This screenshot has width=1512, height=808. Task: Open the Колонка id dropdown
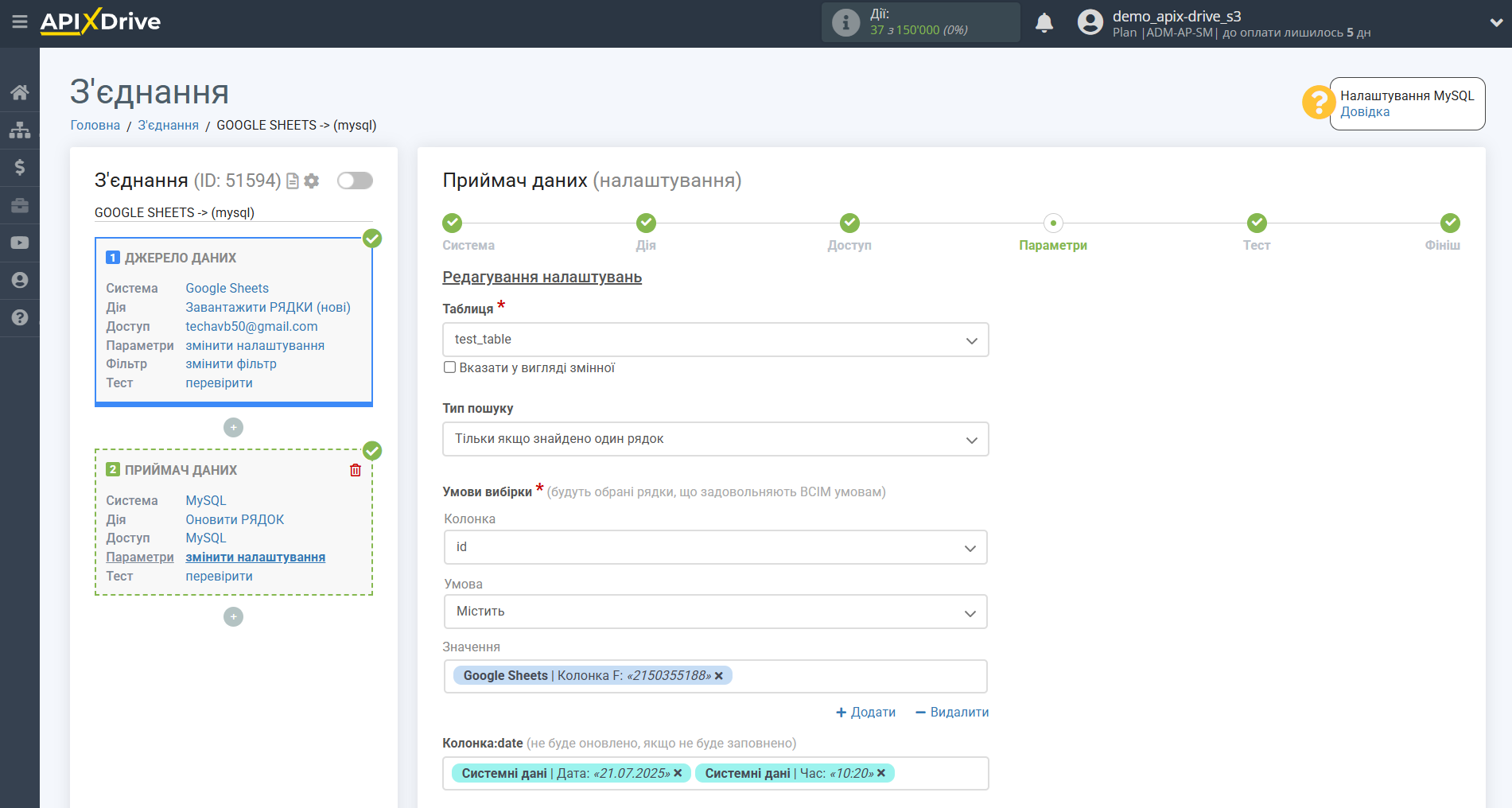pos(715,547)
